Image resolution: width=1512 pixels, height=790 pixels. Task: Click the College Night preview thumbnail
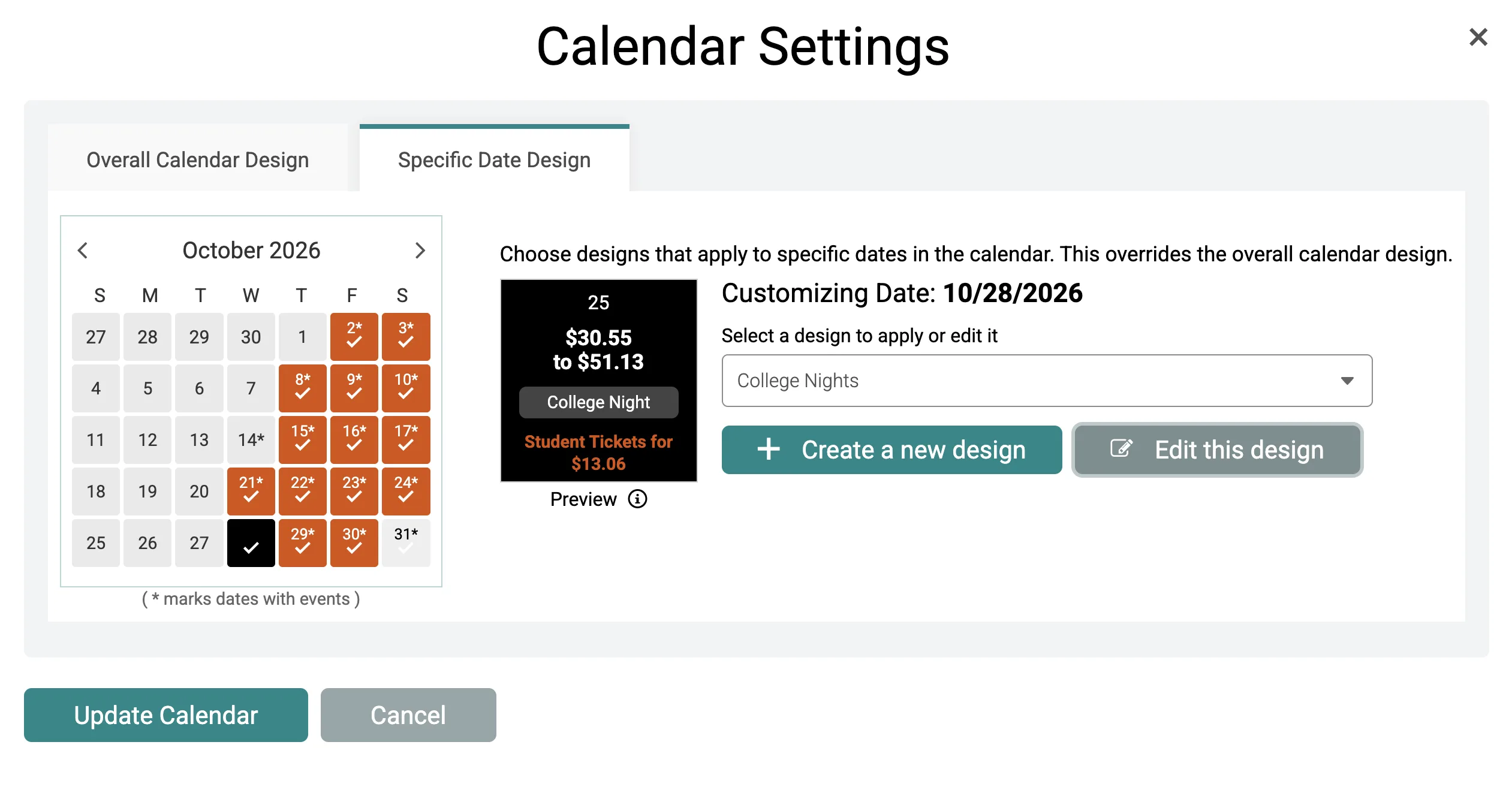(599, 381)
